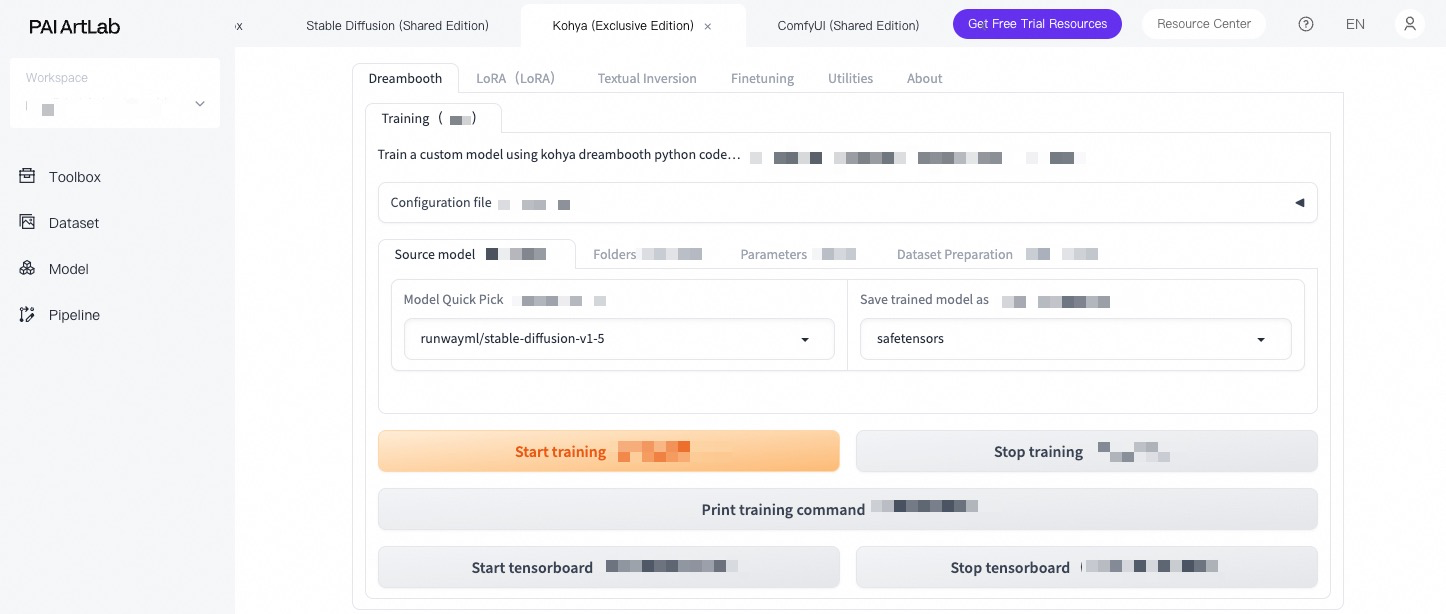Open the Save trained model as dropdown
Screen dimensions: 1446x614
point(1076,339)
